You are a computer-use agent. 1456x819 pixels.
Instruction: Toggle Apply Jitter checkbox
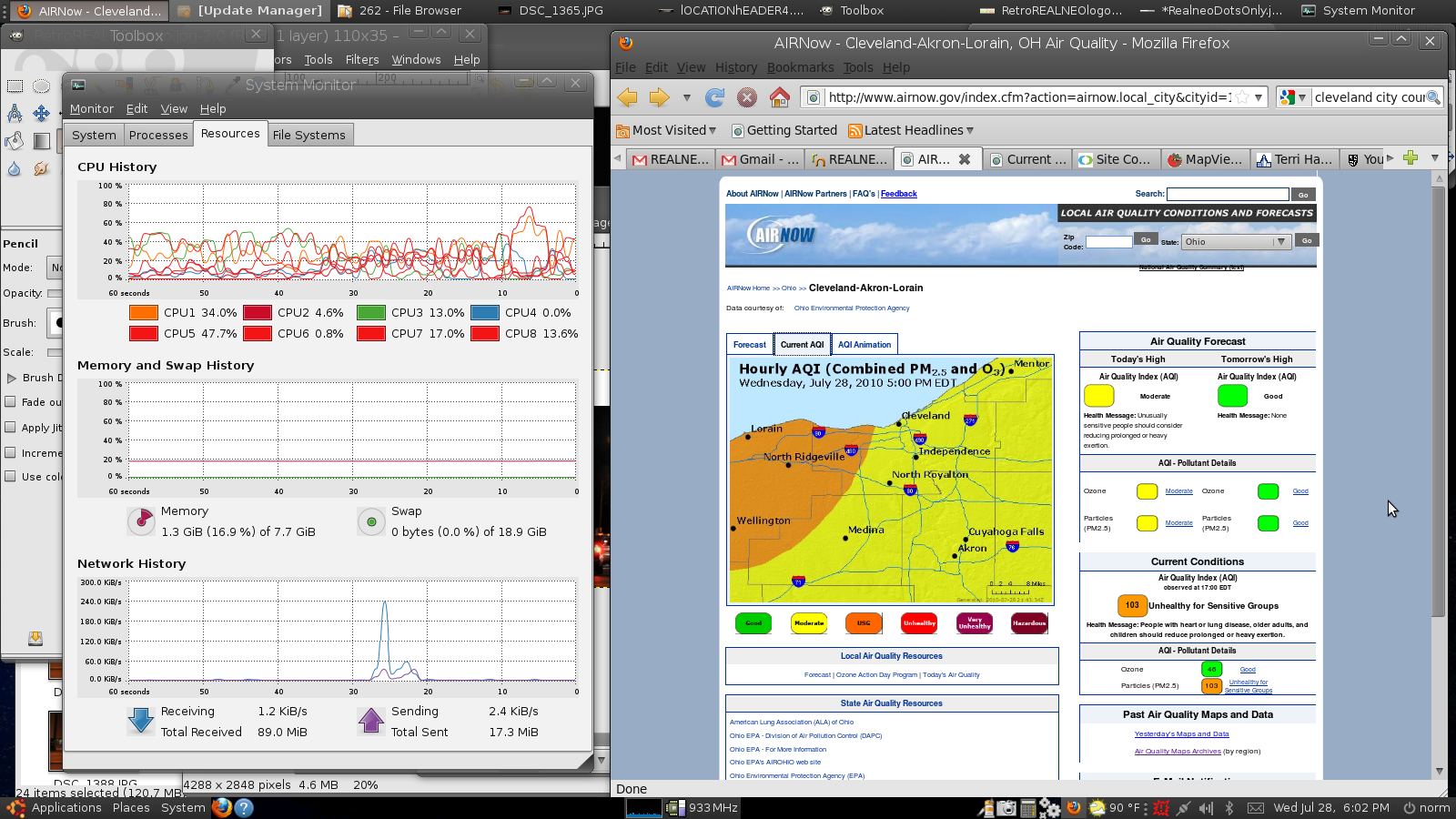[x=11, y=427]
